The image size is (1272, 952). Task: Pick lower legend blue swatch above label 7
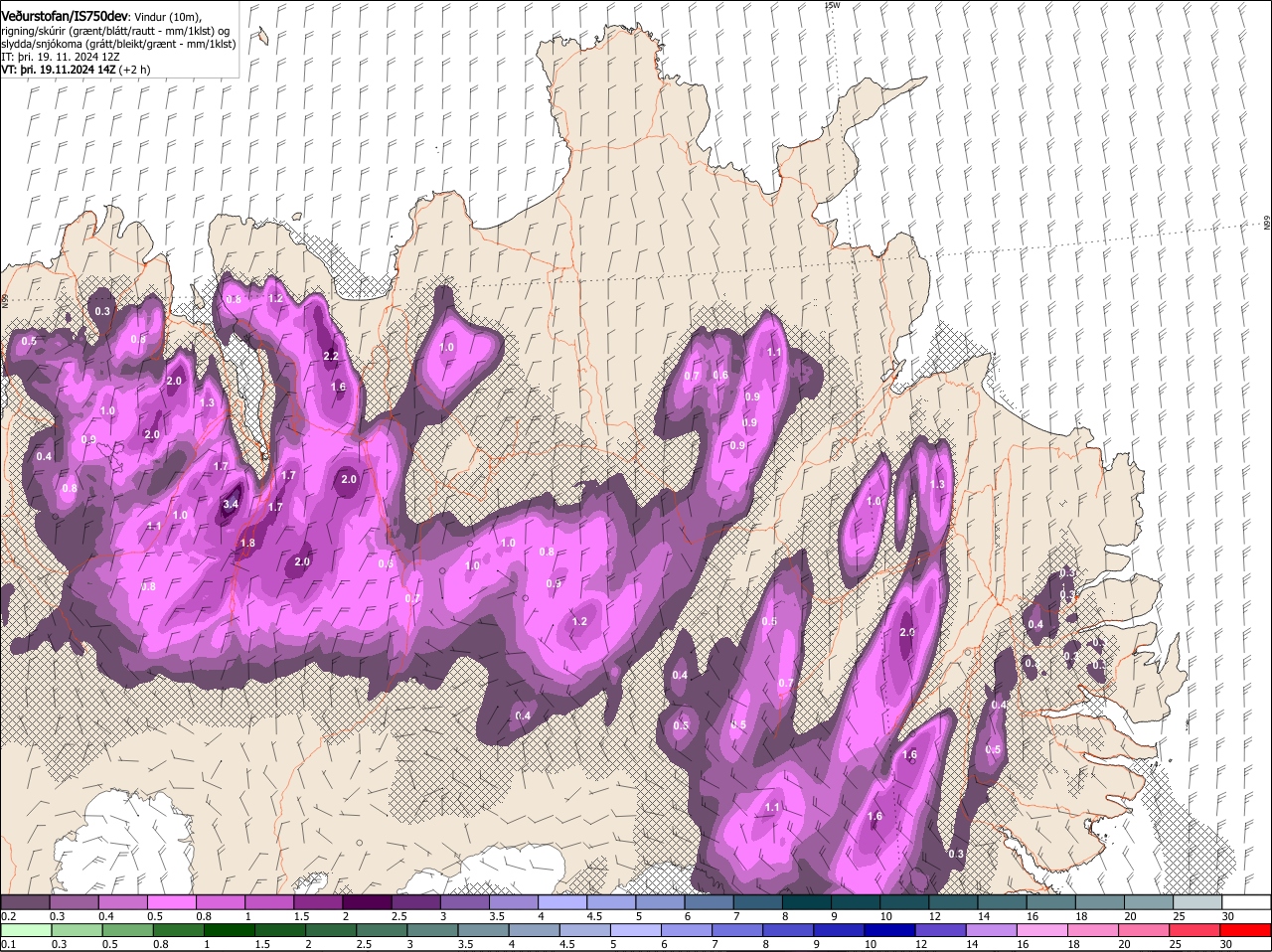click(738, 930)
